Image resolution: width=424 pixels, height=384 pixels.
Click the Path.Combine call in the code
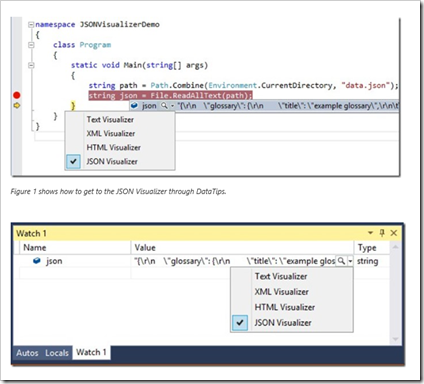pos(176,85)
